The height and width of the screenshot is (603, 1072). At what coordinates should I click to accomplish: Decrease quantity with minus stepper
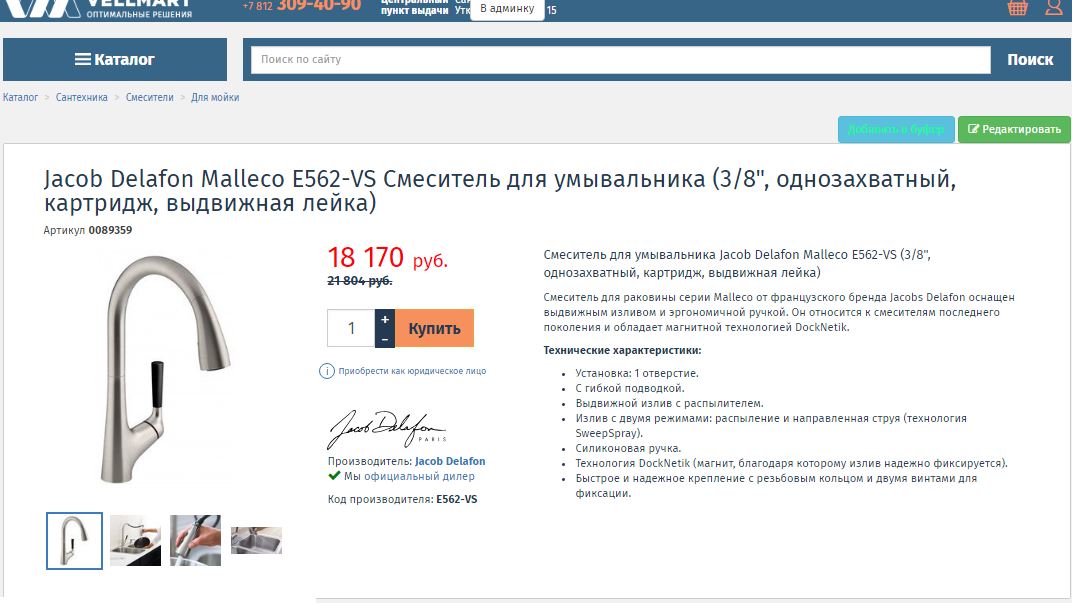click(x=385, y=338)
